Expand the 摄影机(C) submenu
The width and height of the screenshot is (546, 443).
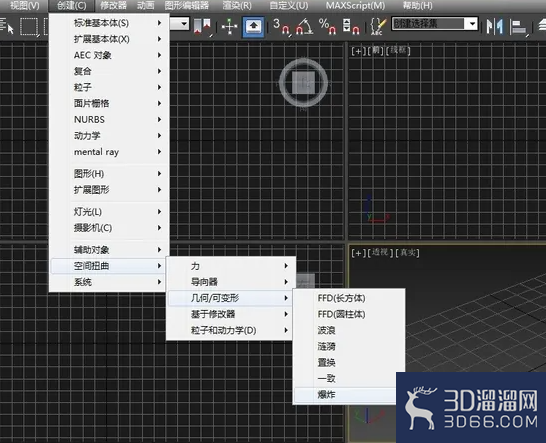(x=109, y=228)
